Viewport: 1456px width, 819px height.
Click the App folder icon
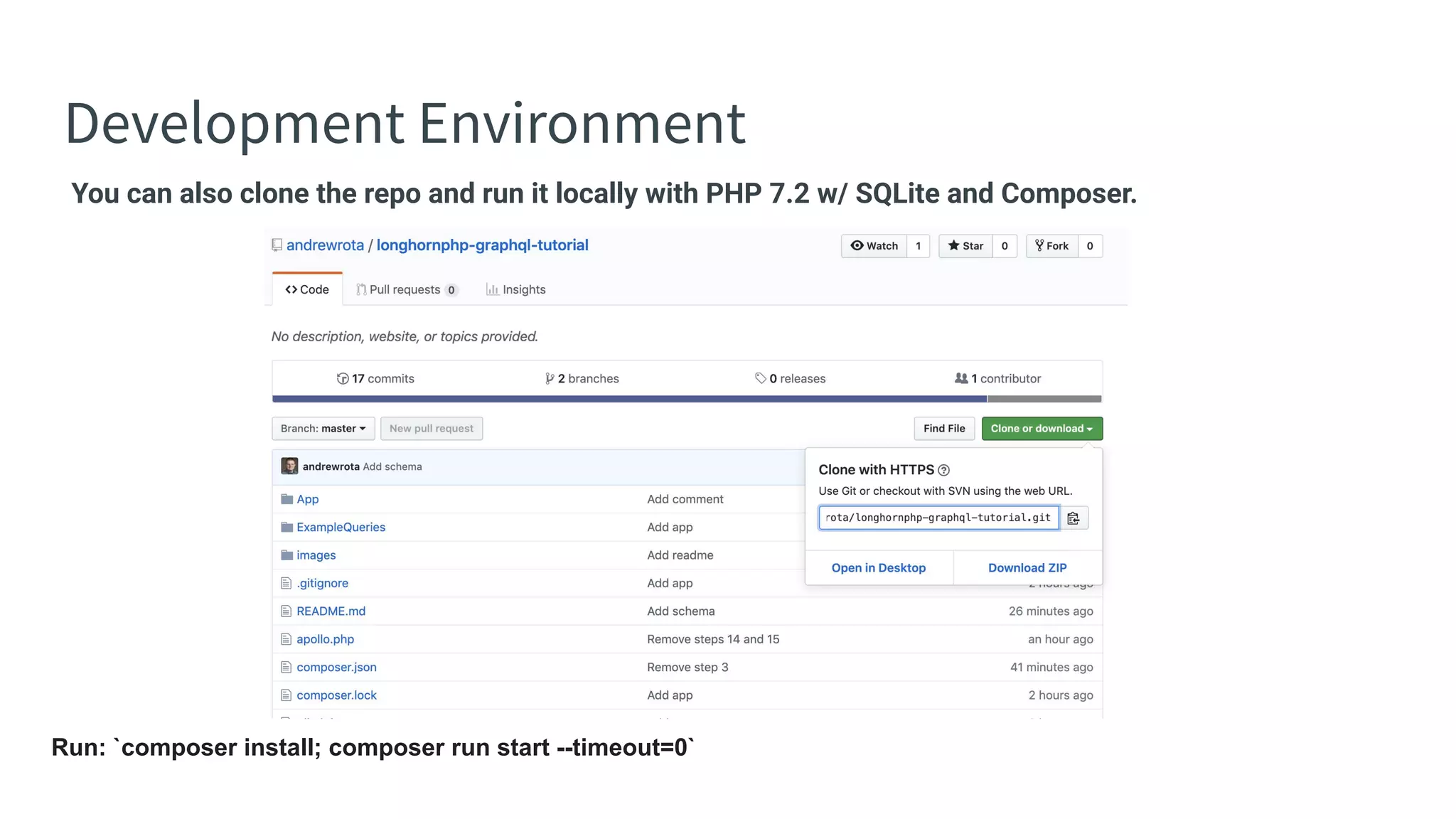click(287, 499)
